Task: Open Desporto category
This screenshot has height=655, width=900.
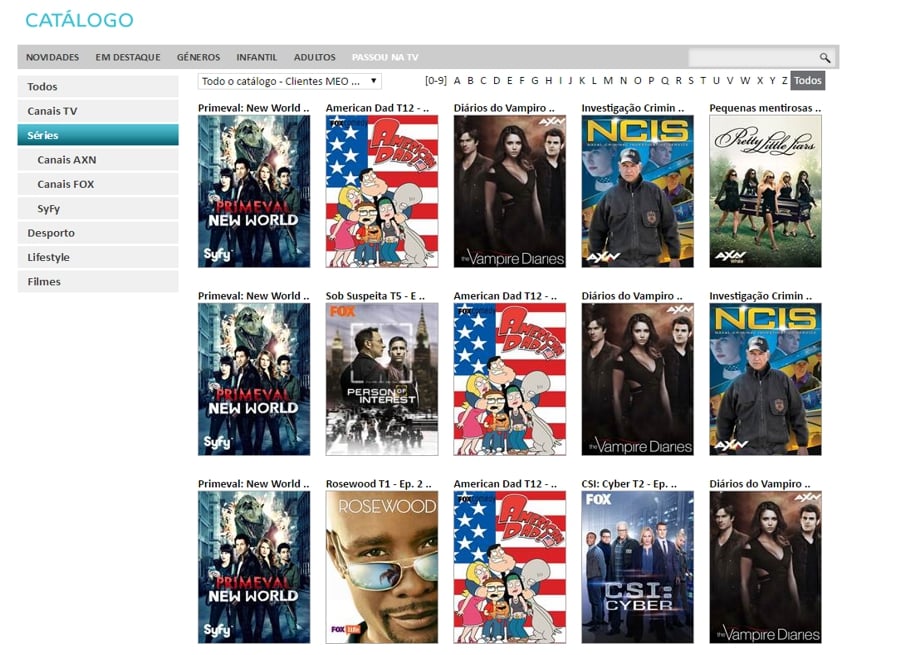Action: tap(98, 233)
